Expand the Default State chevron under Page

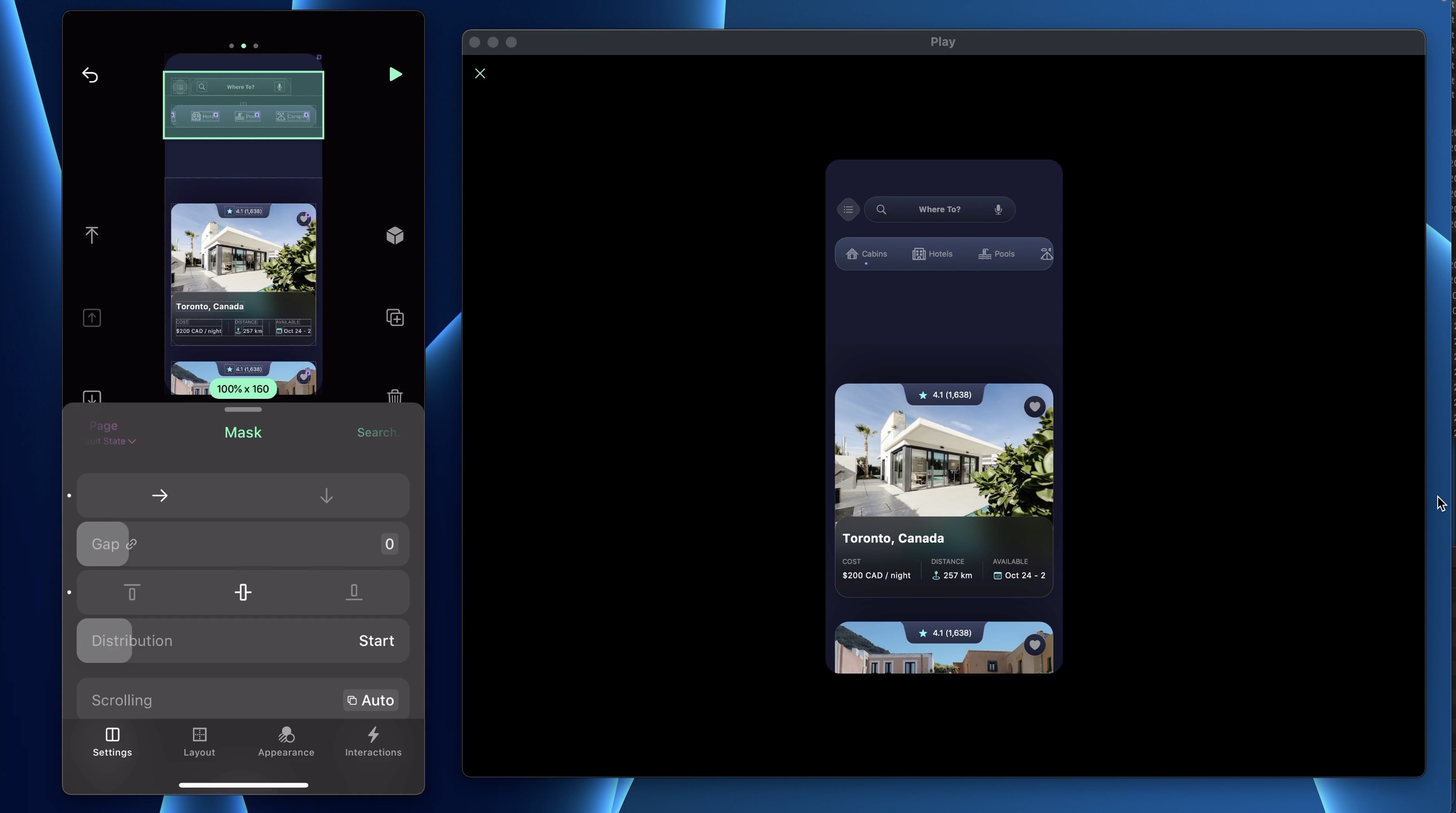point(132,441)
